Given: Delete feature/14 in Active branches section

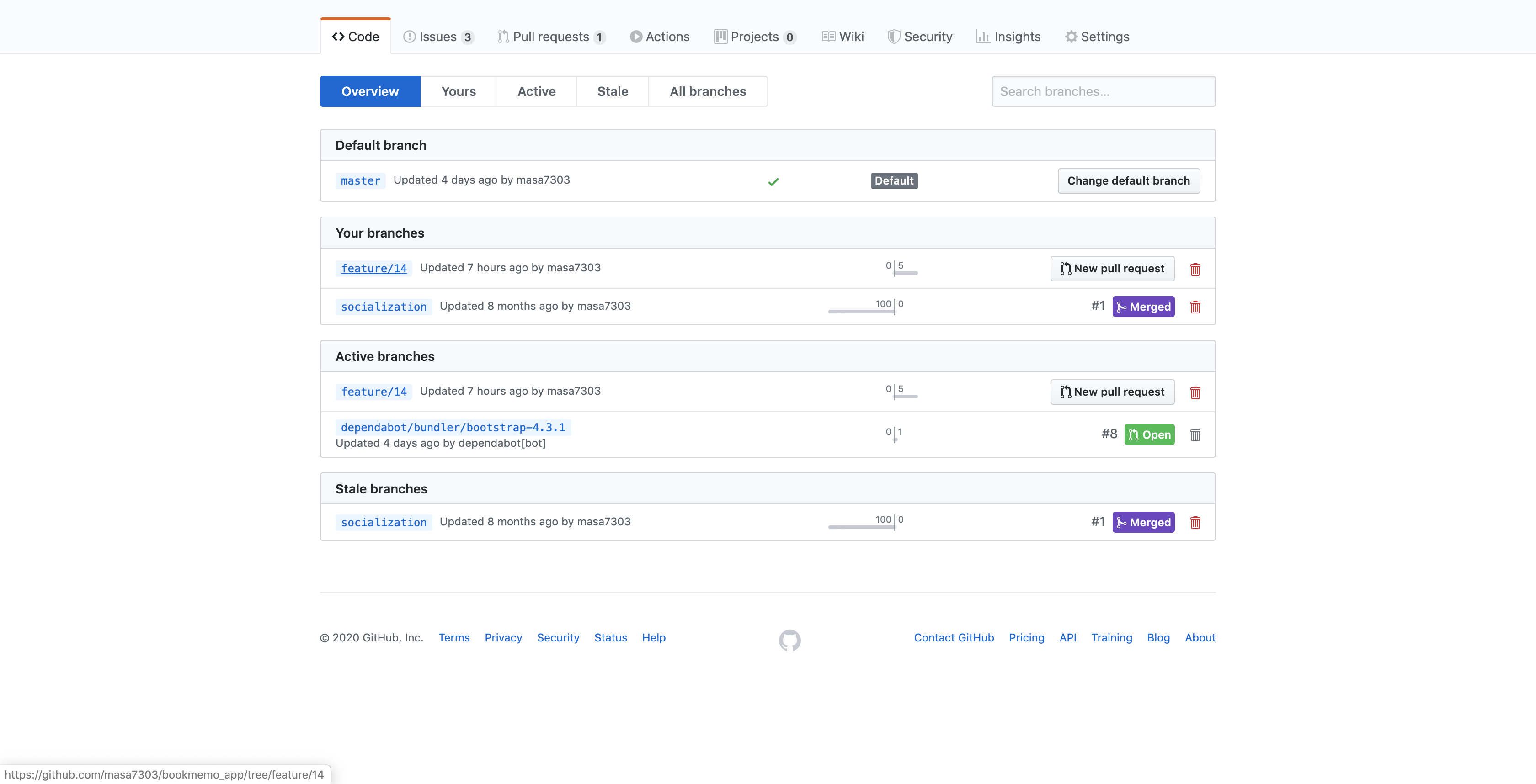Looking at the screenshot, I should pyautogui.click(x=1195, y=392).
